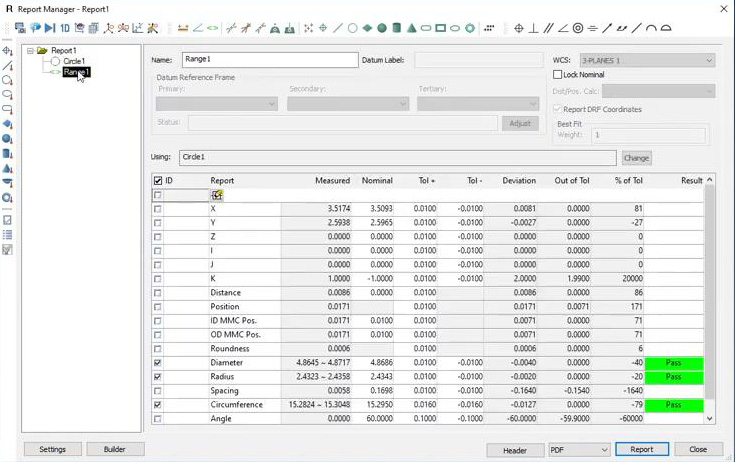Click the Nominal column header
Image resolution: width=735 pixels, height=462 pixels.
pyautogui.click(x=377, y=180)
